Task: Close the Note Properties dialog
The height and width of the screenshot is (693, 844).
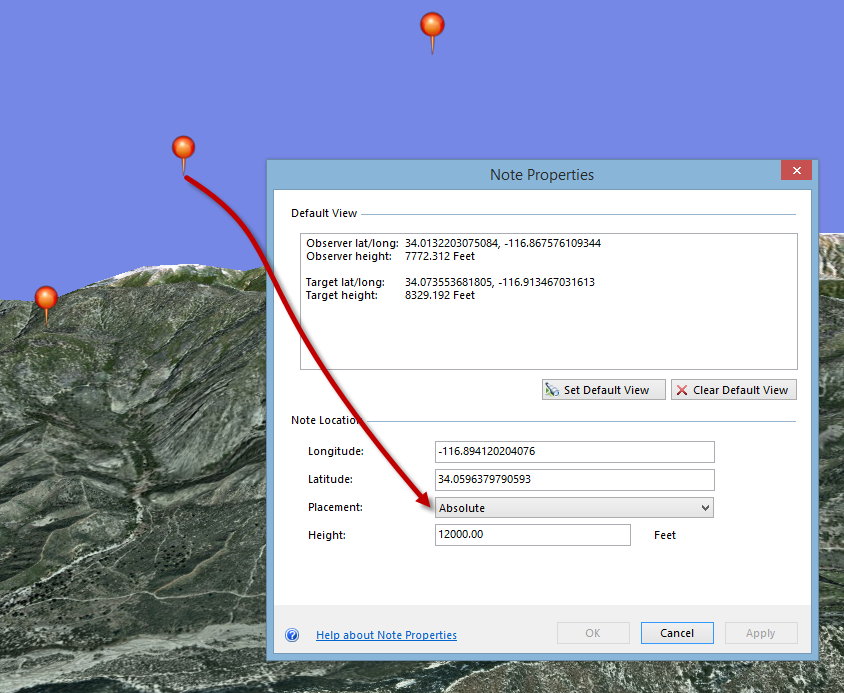Action: pos(796,170)
